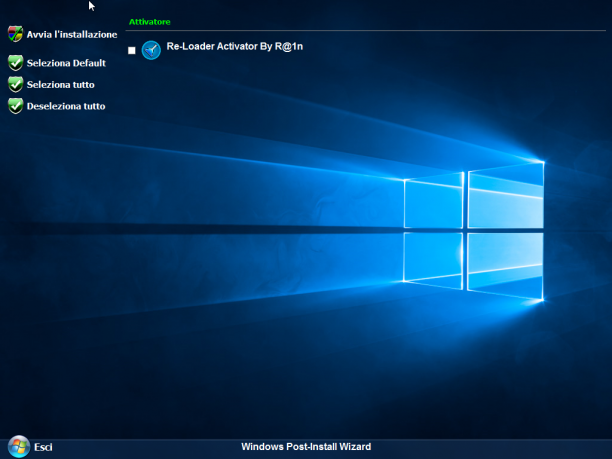
Task: Exit the wizard with Esci label
Action: pyautogui.click(x=43, y=447)
